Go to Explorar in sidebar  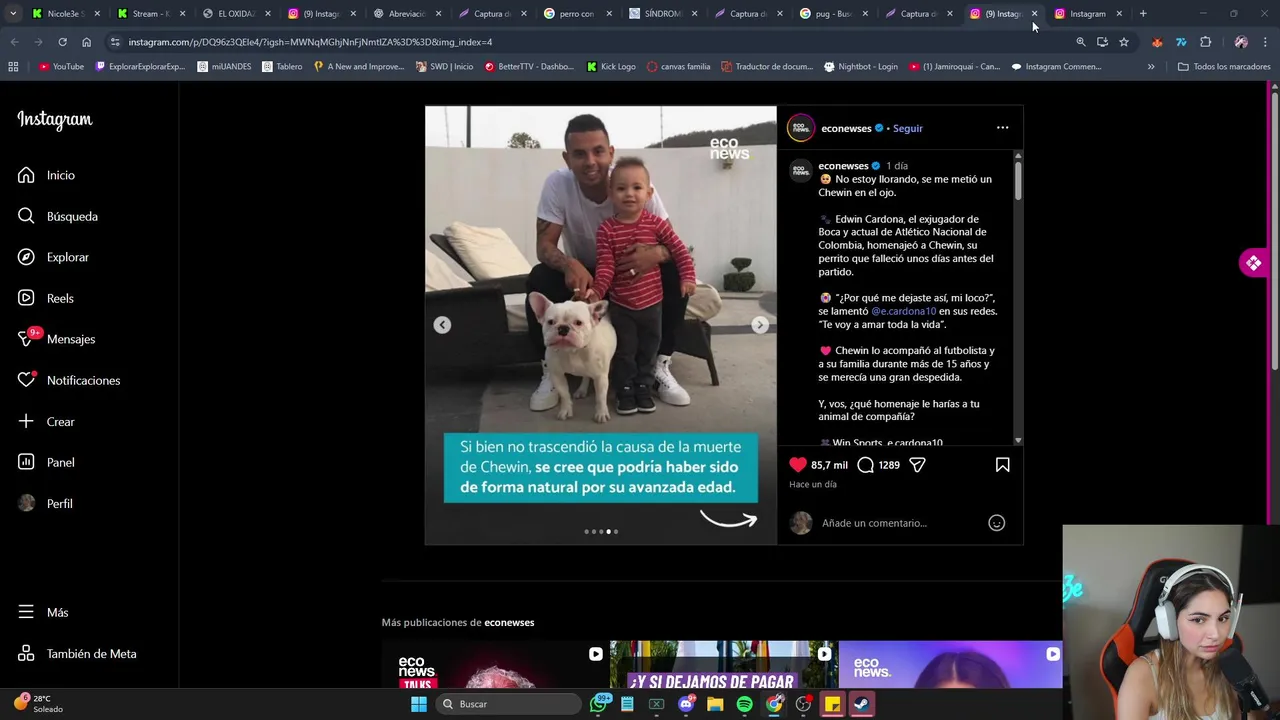pyautogui.click(x=53, y=257)
